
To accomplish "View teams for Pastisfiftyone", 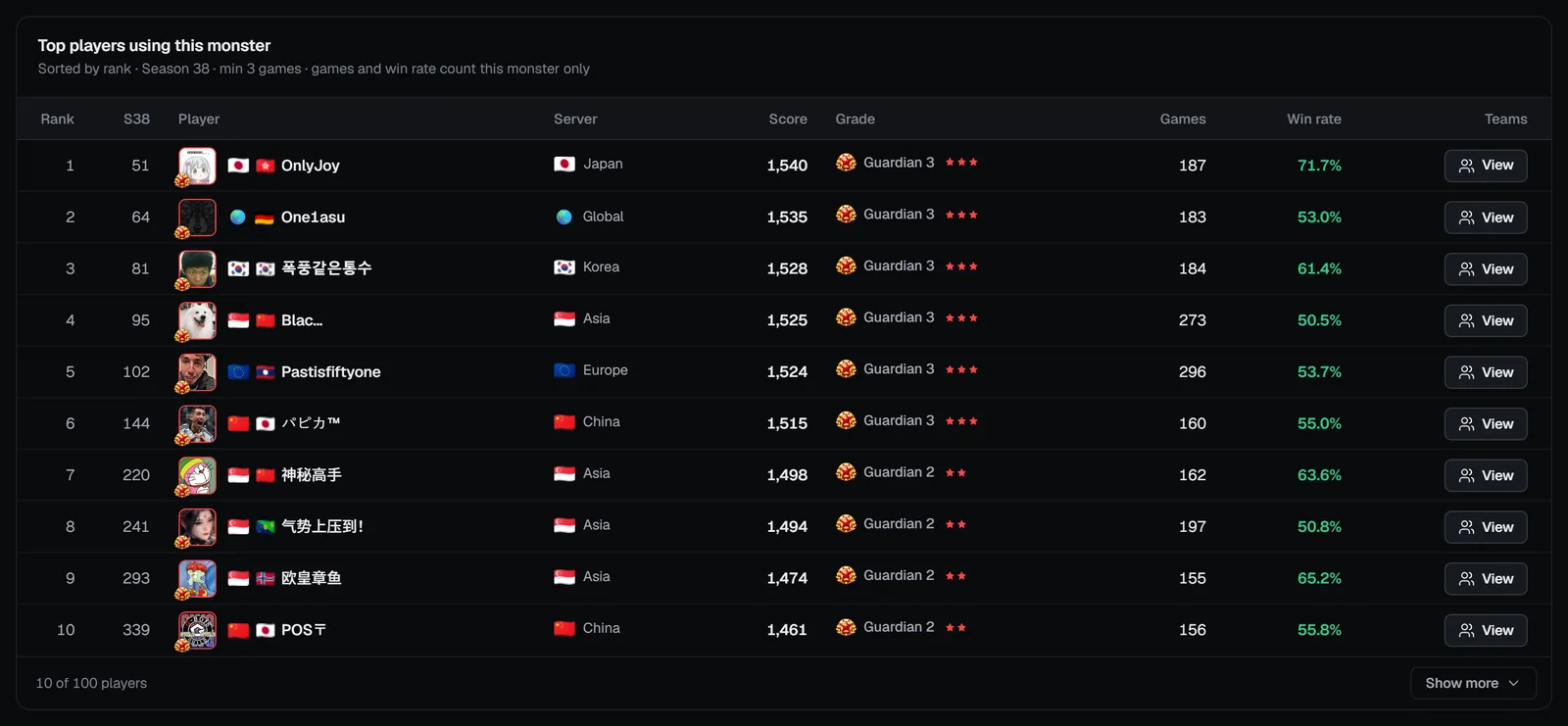I will pos(1486,372).
